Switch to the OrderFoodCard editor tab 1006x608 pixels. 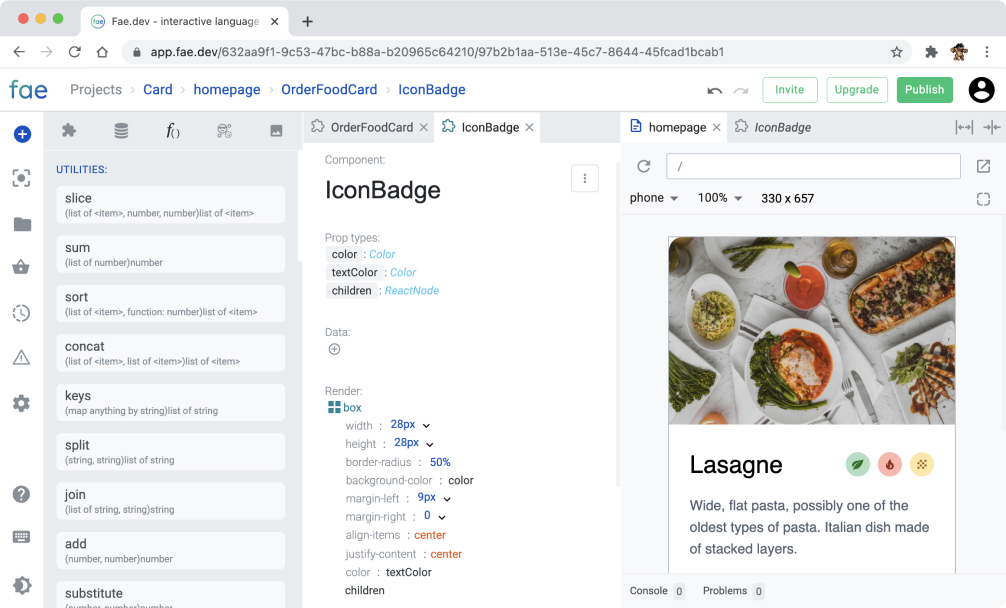click(x=371, y=128)
